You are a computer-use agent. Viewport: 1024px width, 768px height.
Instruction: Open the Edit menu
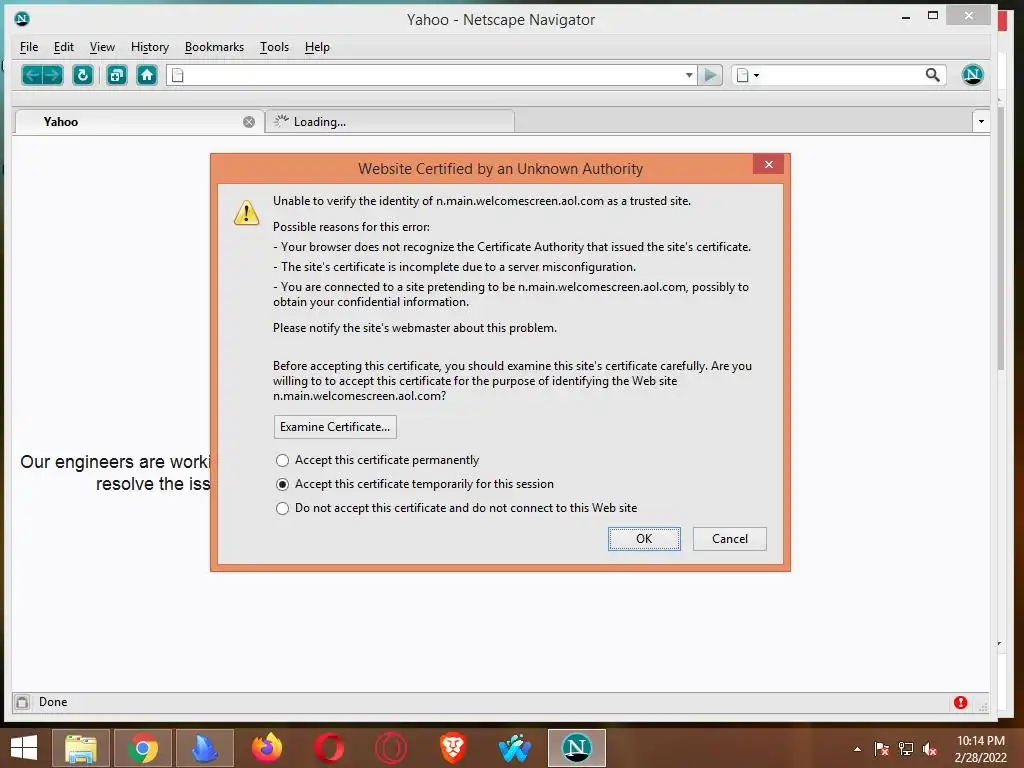63,47
